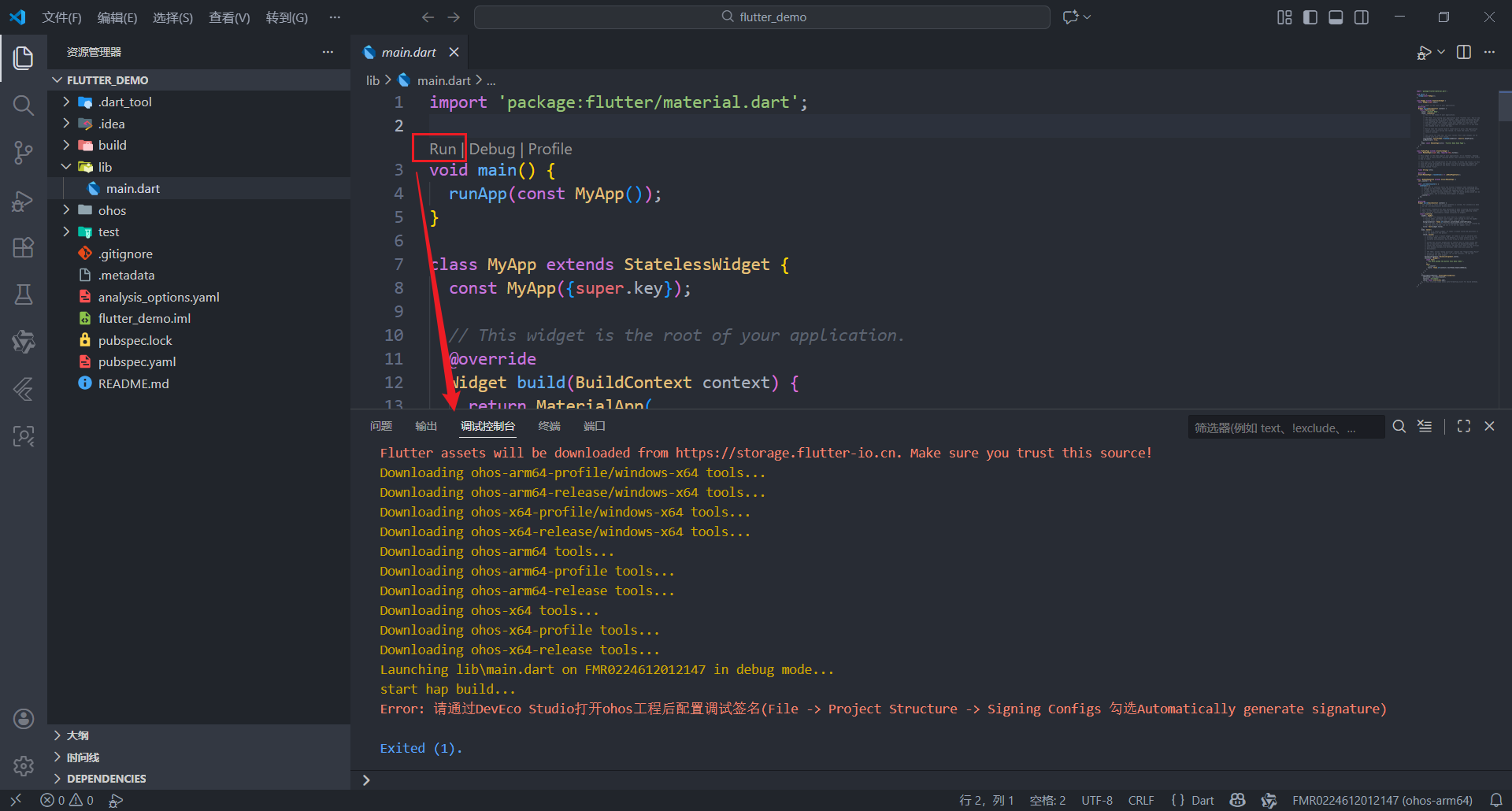Image resolution: width=1512 pixels, height=811 pixels.
Task: Switch to the 终端 terminal tab
Action: tap(549, 426)
